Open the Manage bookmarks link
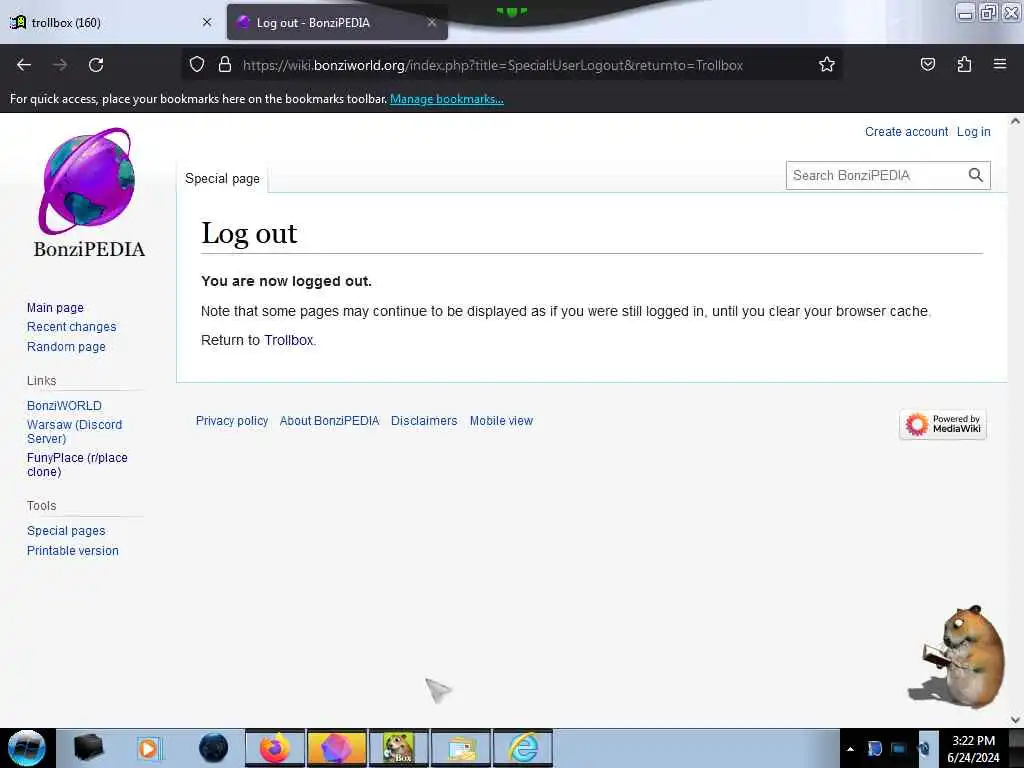 click(x=447, y=99)
